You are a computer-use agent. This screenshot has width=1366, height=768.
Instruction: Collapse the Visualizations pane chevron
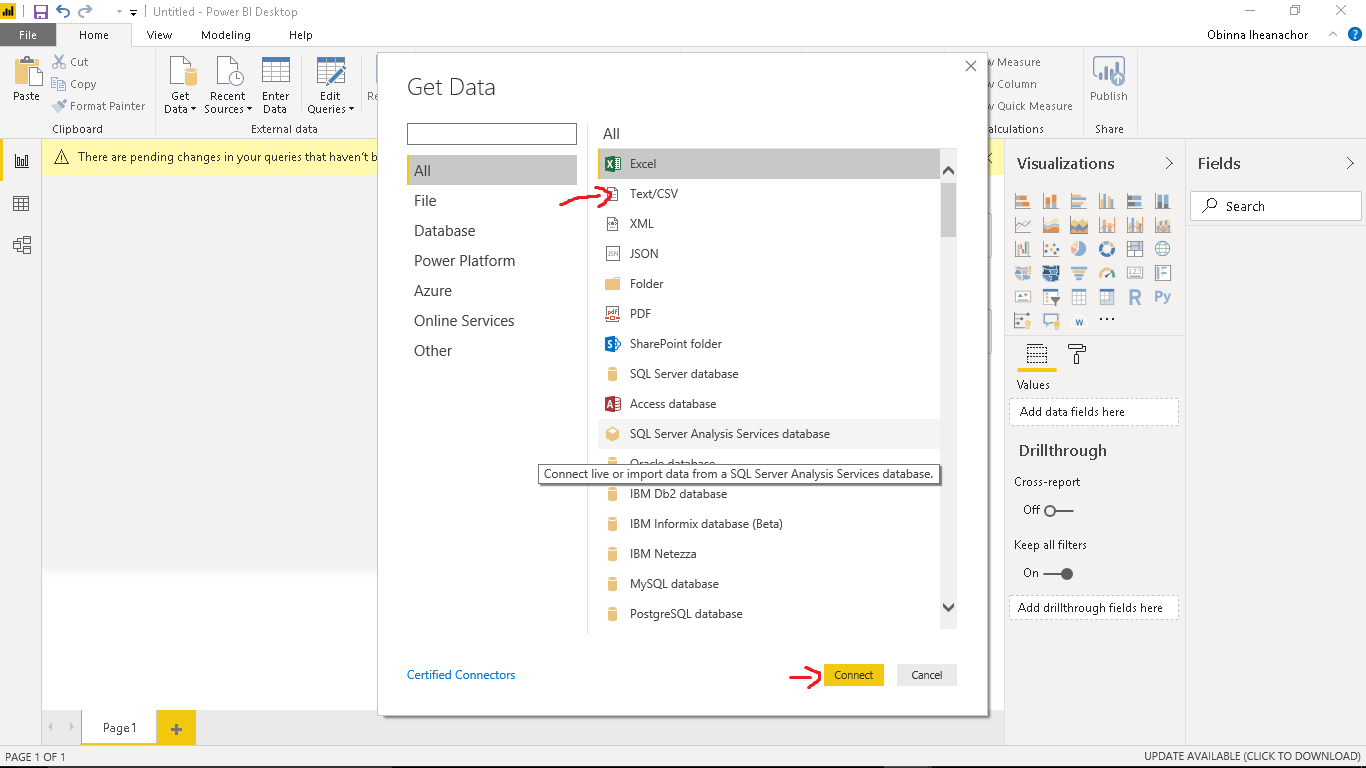click(x=1169, y=163)
